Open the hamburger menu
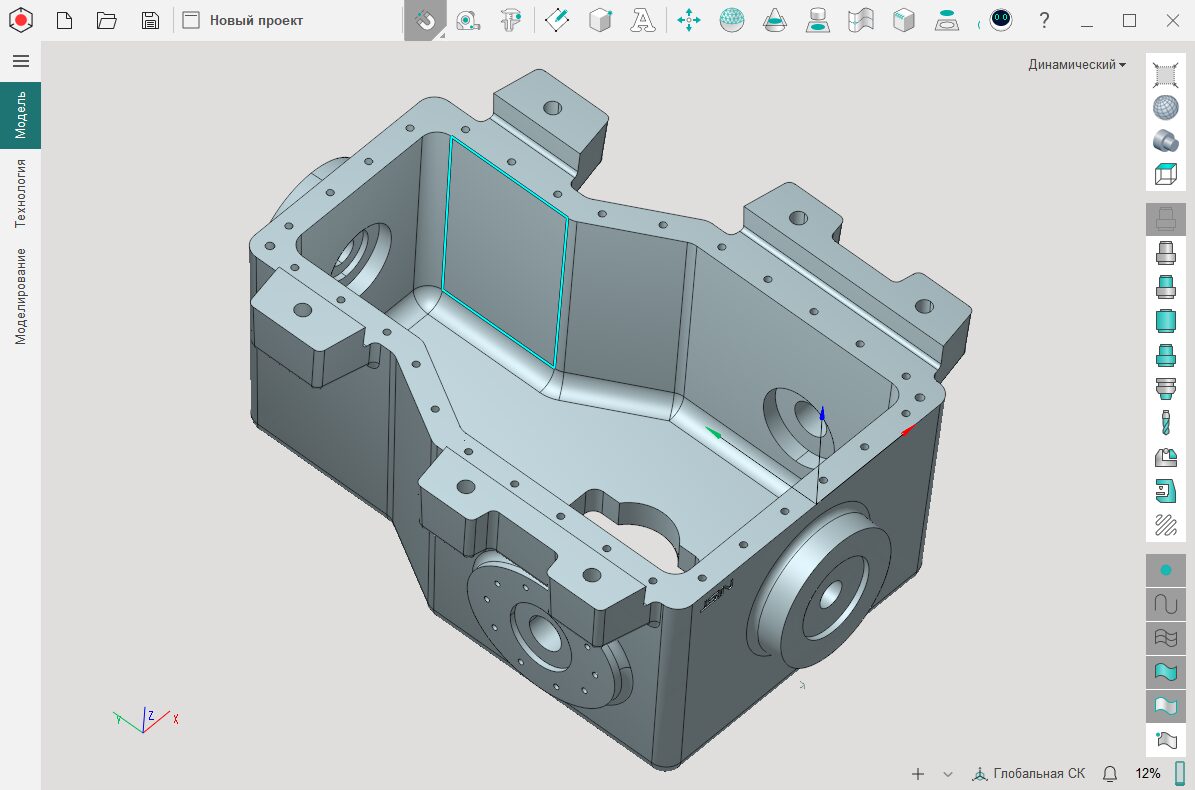 (x=20, y=61)
